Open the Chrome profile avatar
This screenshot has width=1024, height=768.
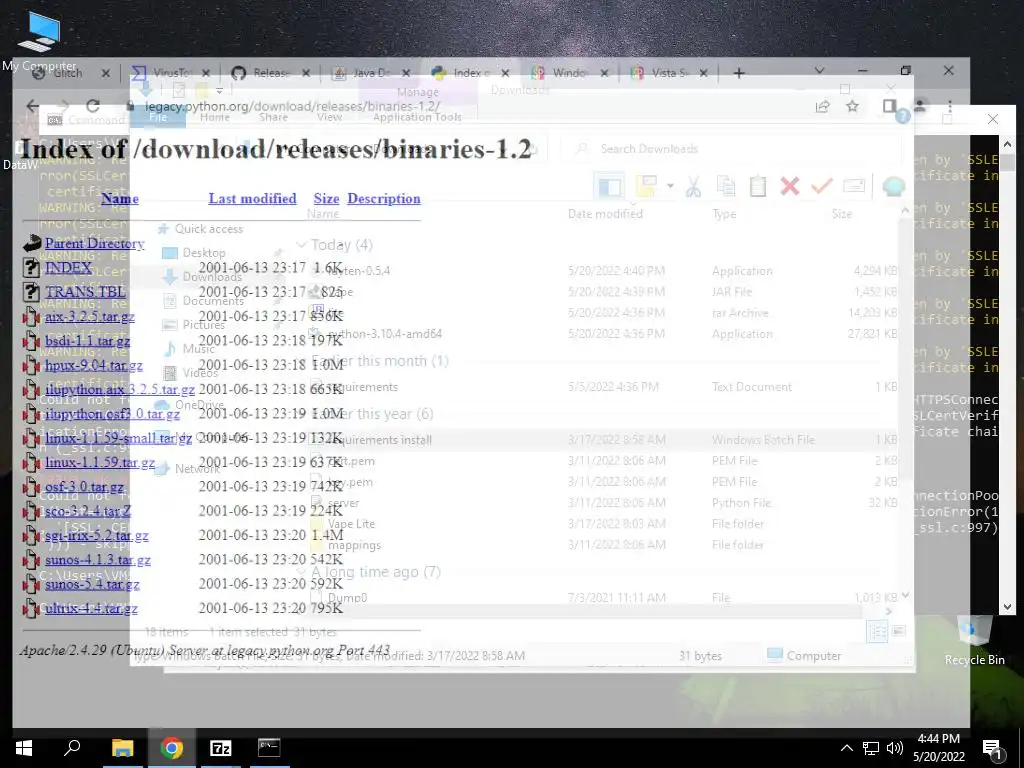920,106
